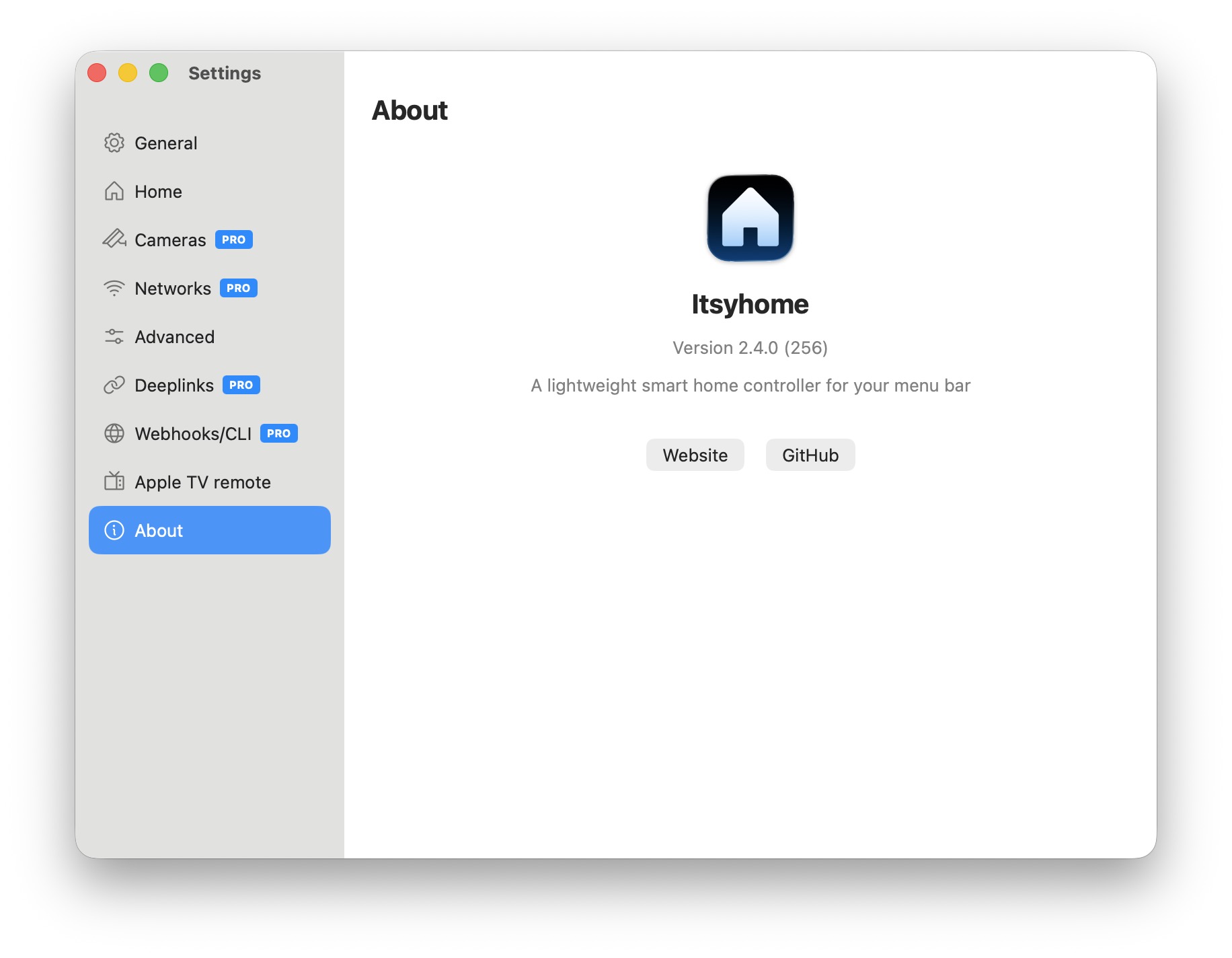The height and width of the screenshot is (958, 1232).
Task: Click the house icon beside Home
Action: [114, 191]
